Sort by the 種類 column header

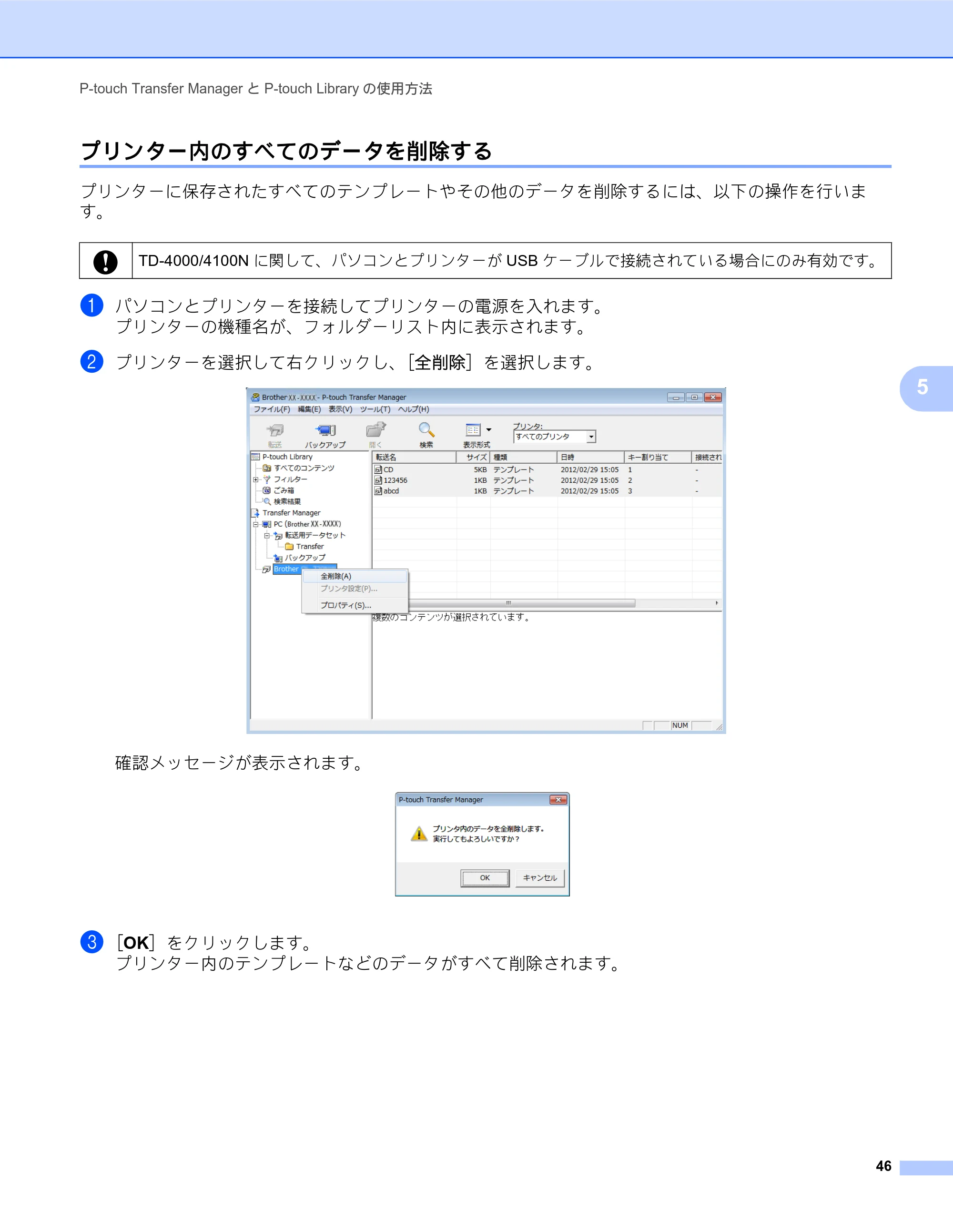coord(524,457)
